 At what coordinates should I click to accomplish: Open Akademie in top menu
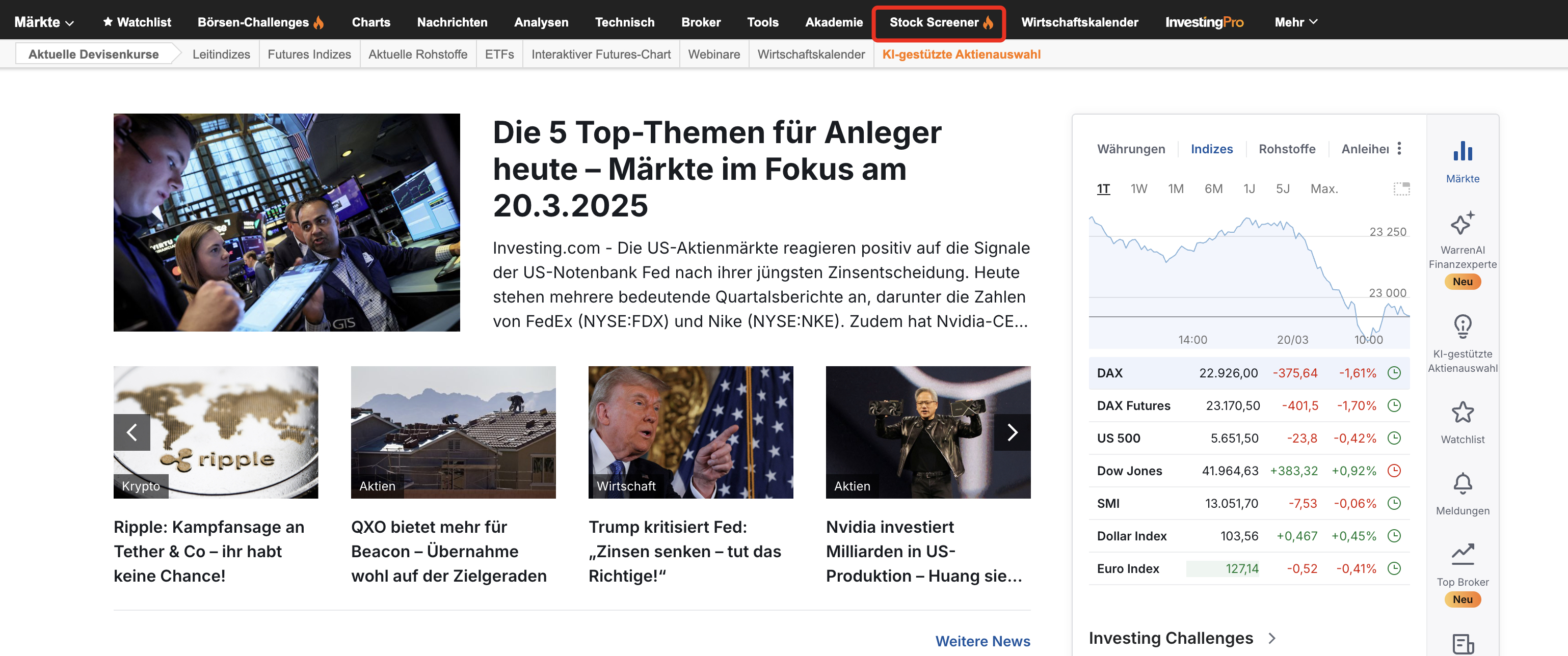pyautogui.click(x=833, y=22)
